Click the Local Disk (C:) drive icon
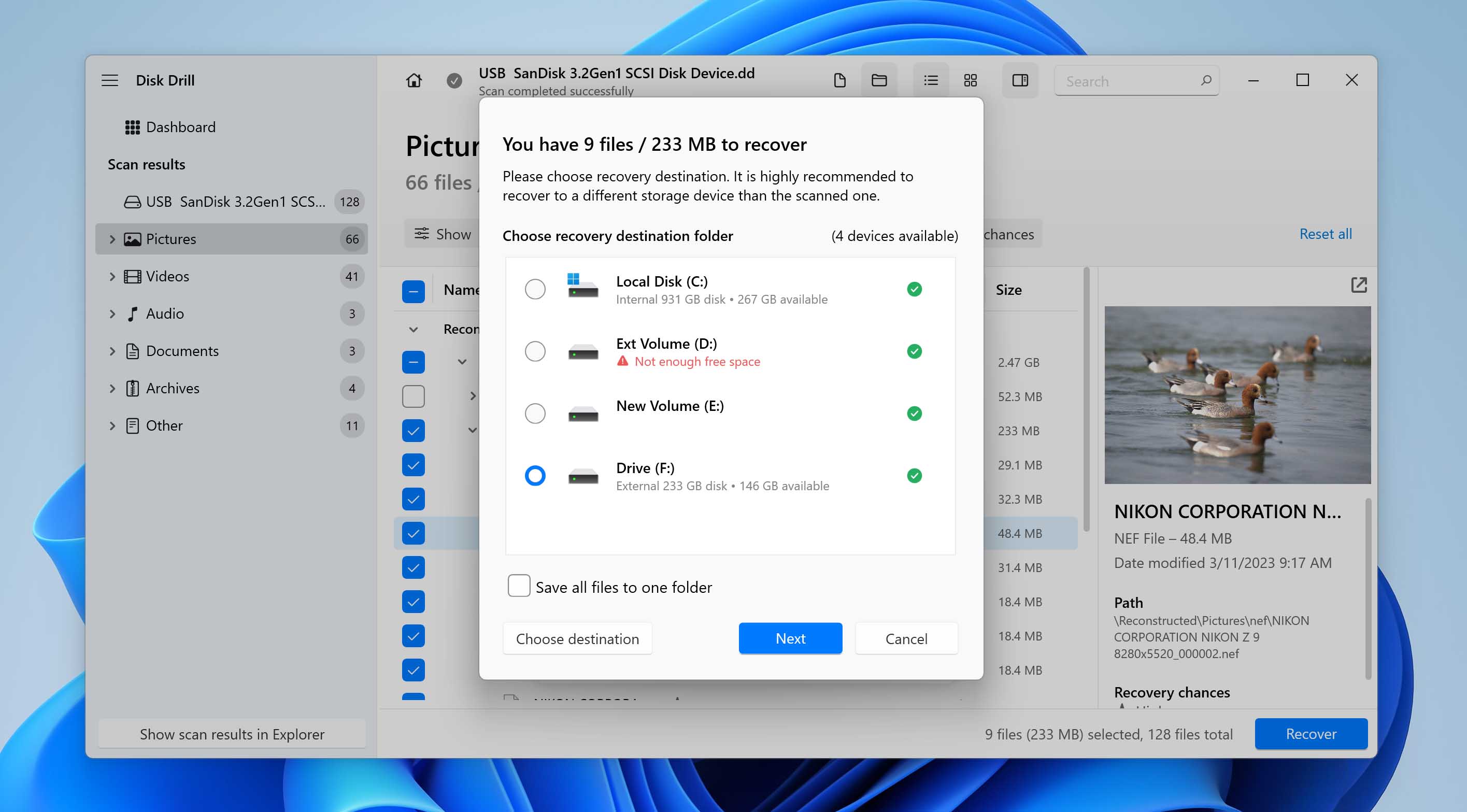 [x=582, y=287]
